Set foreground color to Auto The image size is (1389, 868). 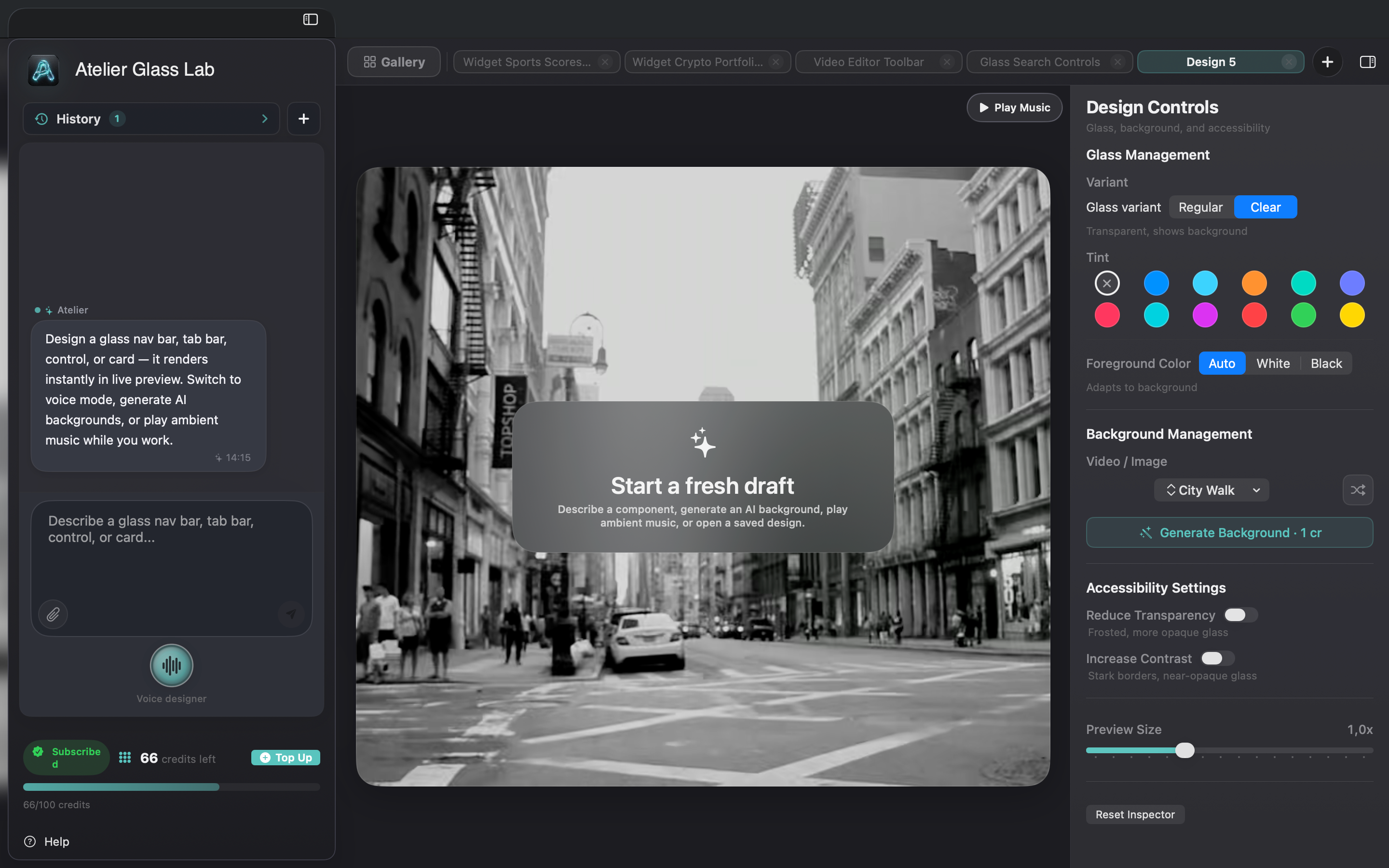(x=1221, y=364)
